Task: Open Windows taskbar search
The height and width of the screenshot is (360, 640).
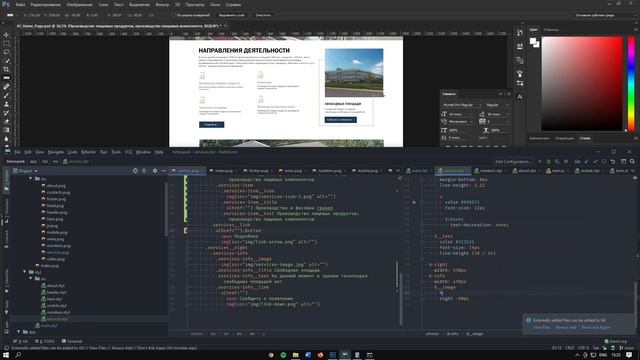Action: tap(18, 355)
